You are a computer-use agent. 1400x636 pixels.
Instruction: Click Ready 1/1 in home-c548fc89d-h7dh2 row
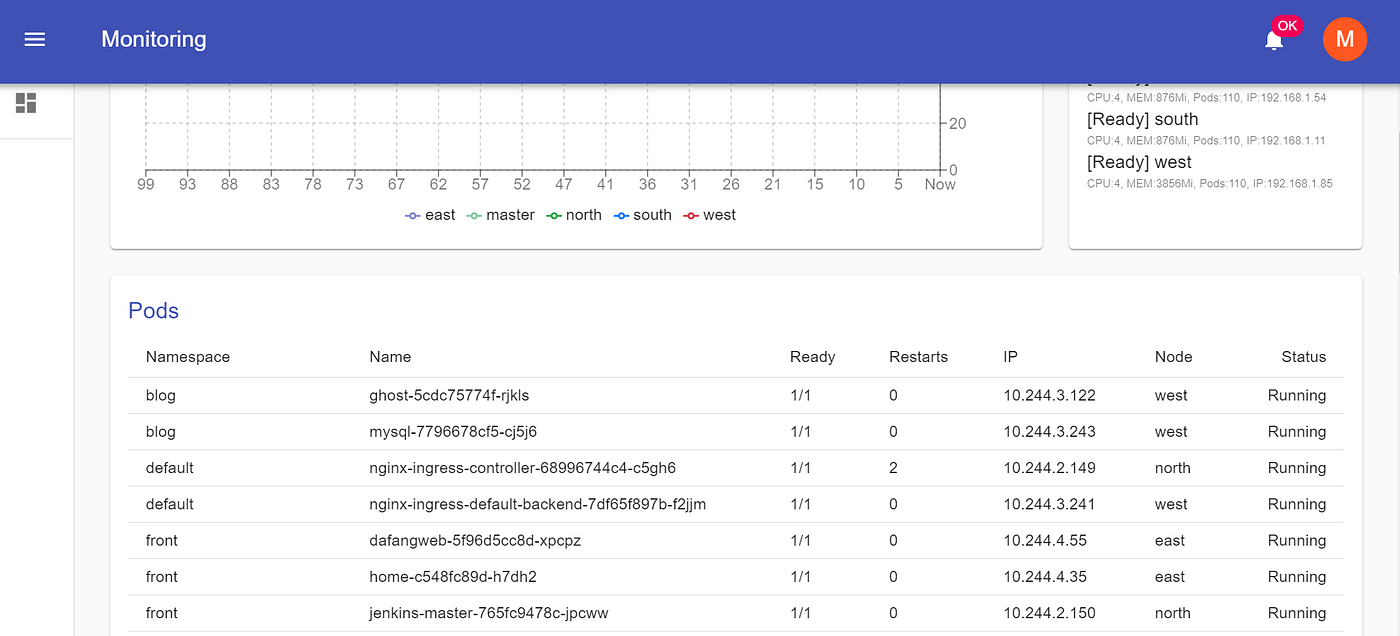[x=800, y=577]
